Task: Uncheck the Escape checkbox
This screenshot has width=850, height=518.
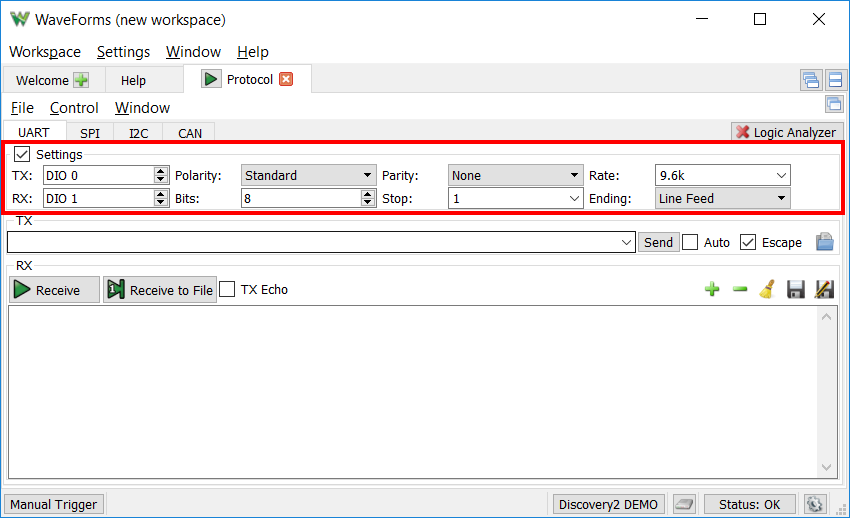Action: point(748,242)
